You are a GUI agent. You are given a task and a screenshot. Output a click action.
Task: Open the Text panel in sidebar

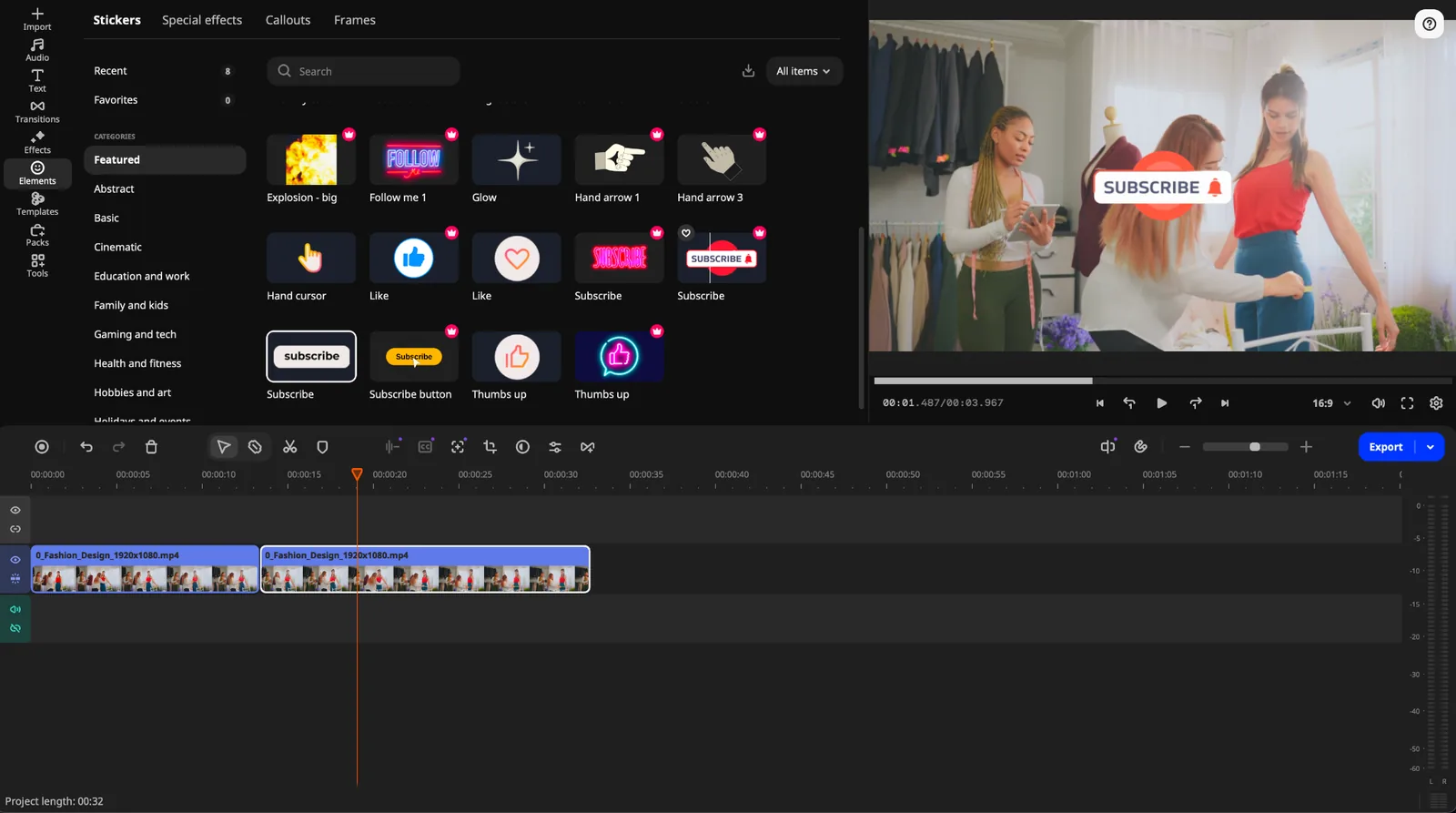[37, 81]
